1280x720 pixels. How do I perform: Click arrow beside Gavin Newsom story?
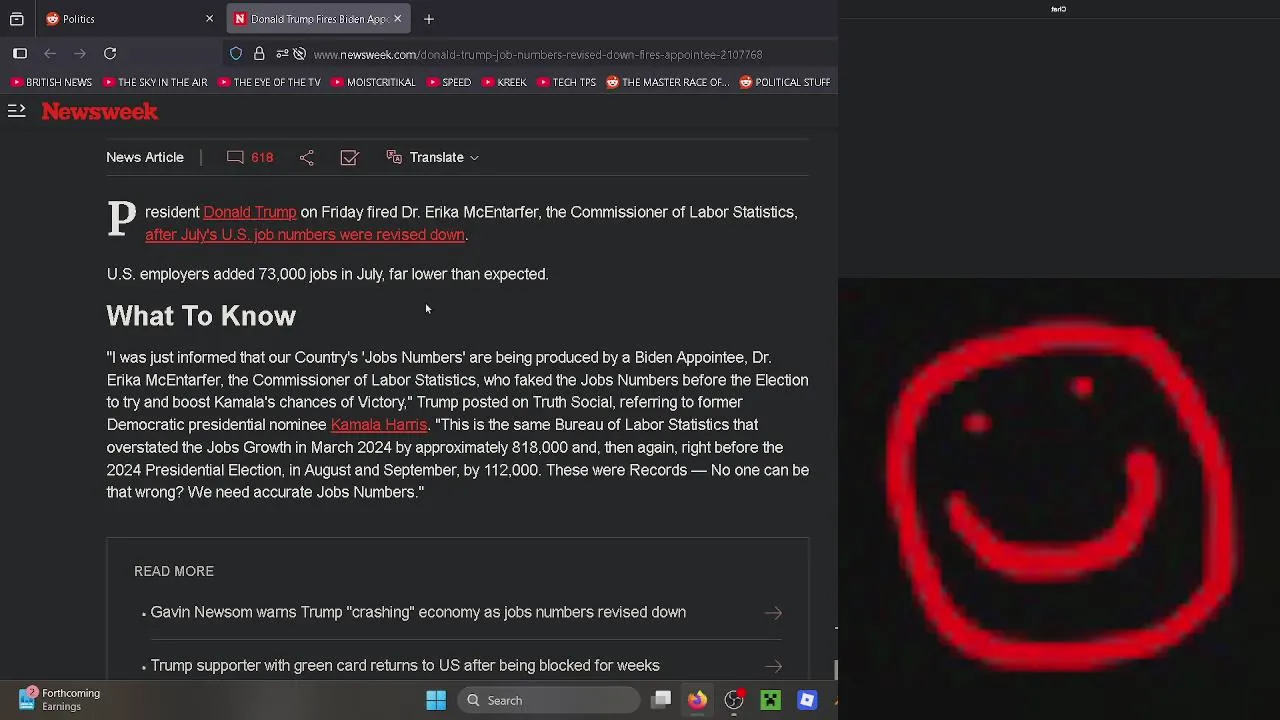click(x=773, y=613)
